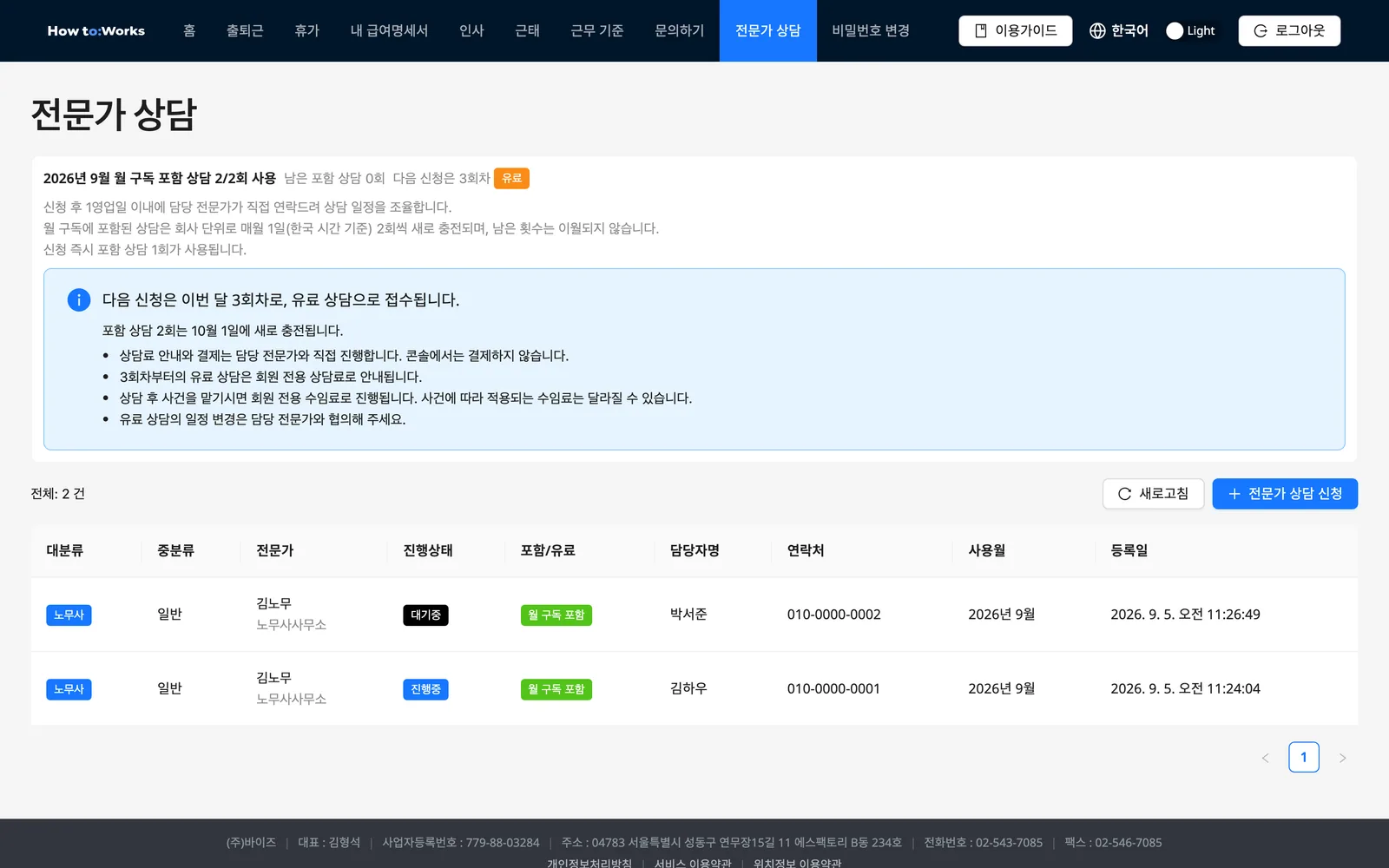Open the 근무 기준 menu

click(597, 30)
